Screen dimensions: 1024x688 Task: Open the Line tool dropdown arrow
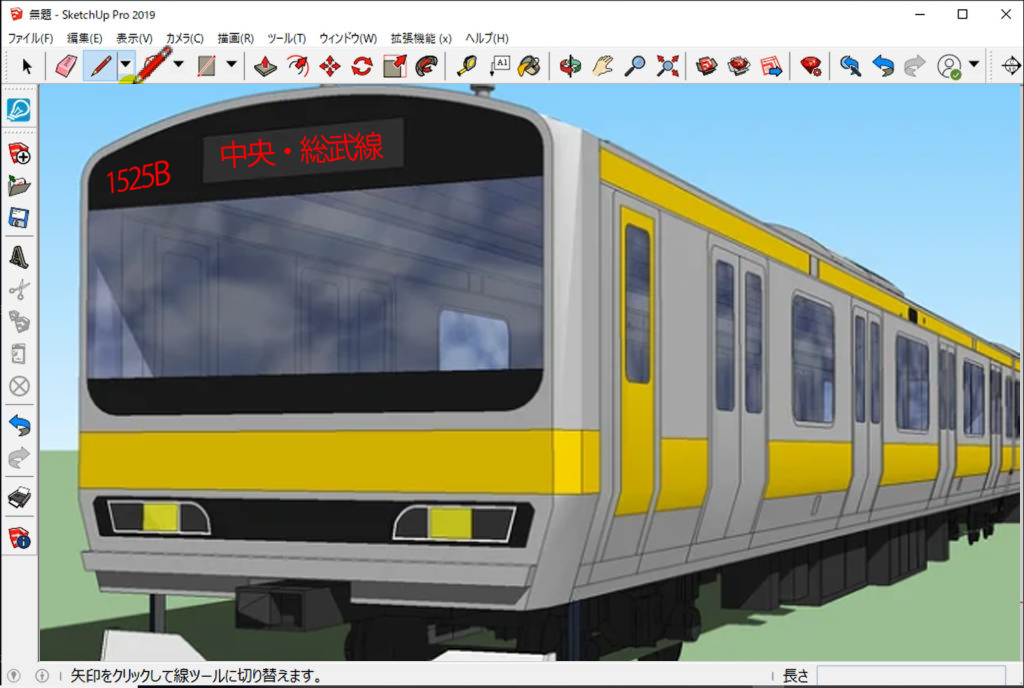tap(125, 65)
